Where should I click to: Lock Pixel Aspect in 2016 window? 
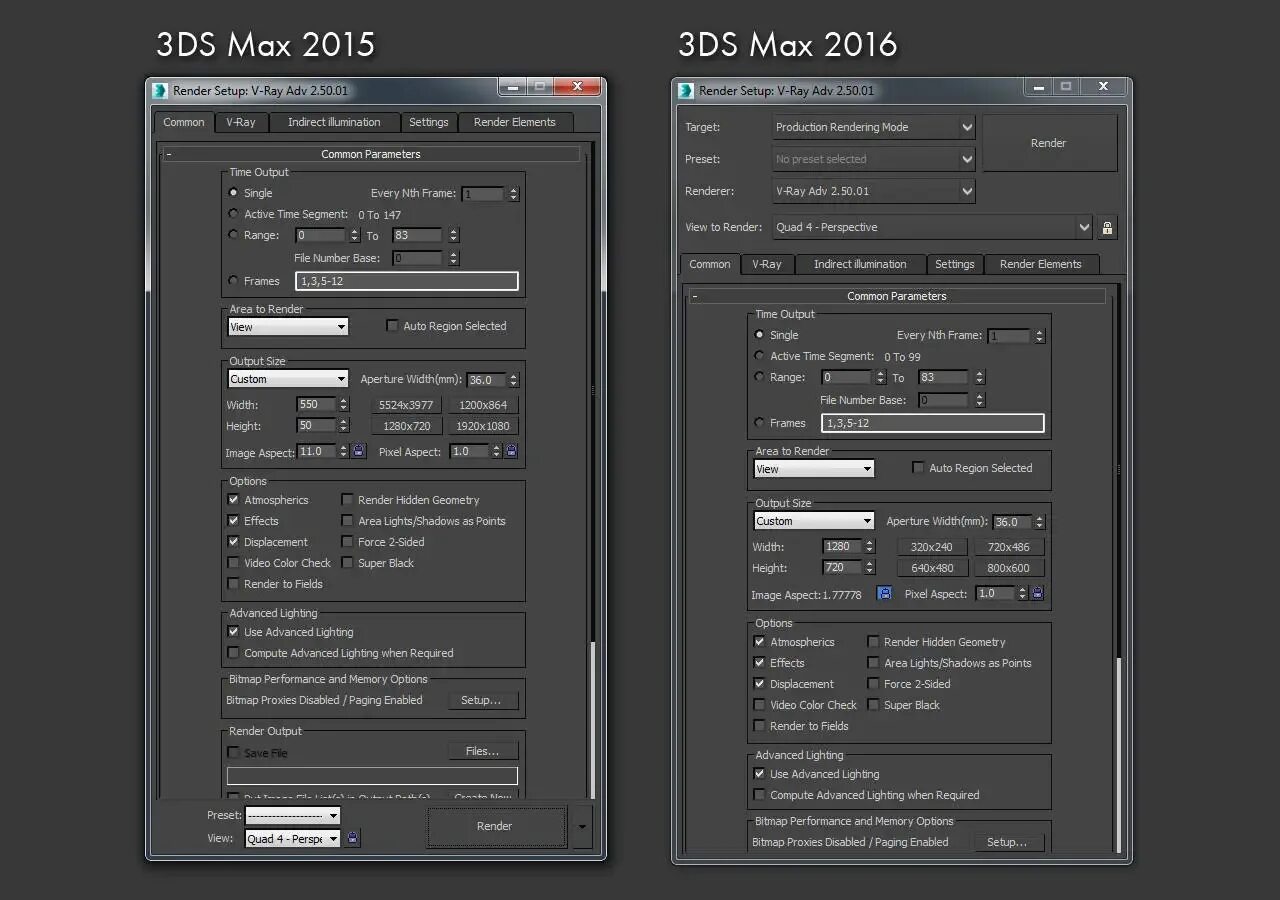point(1038,593)
